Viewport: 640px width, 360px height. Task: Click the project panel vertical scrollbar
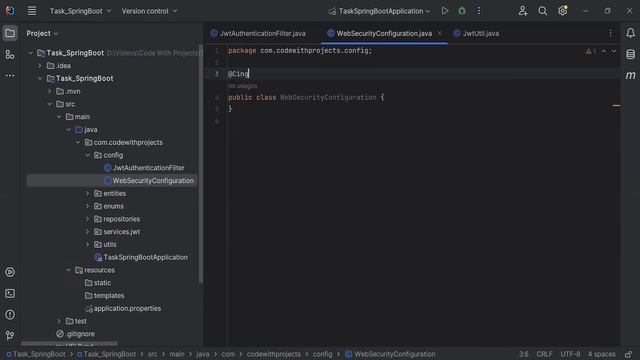pyautogui.click(x=200, y=163)
